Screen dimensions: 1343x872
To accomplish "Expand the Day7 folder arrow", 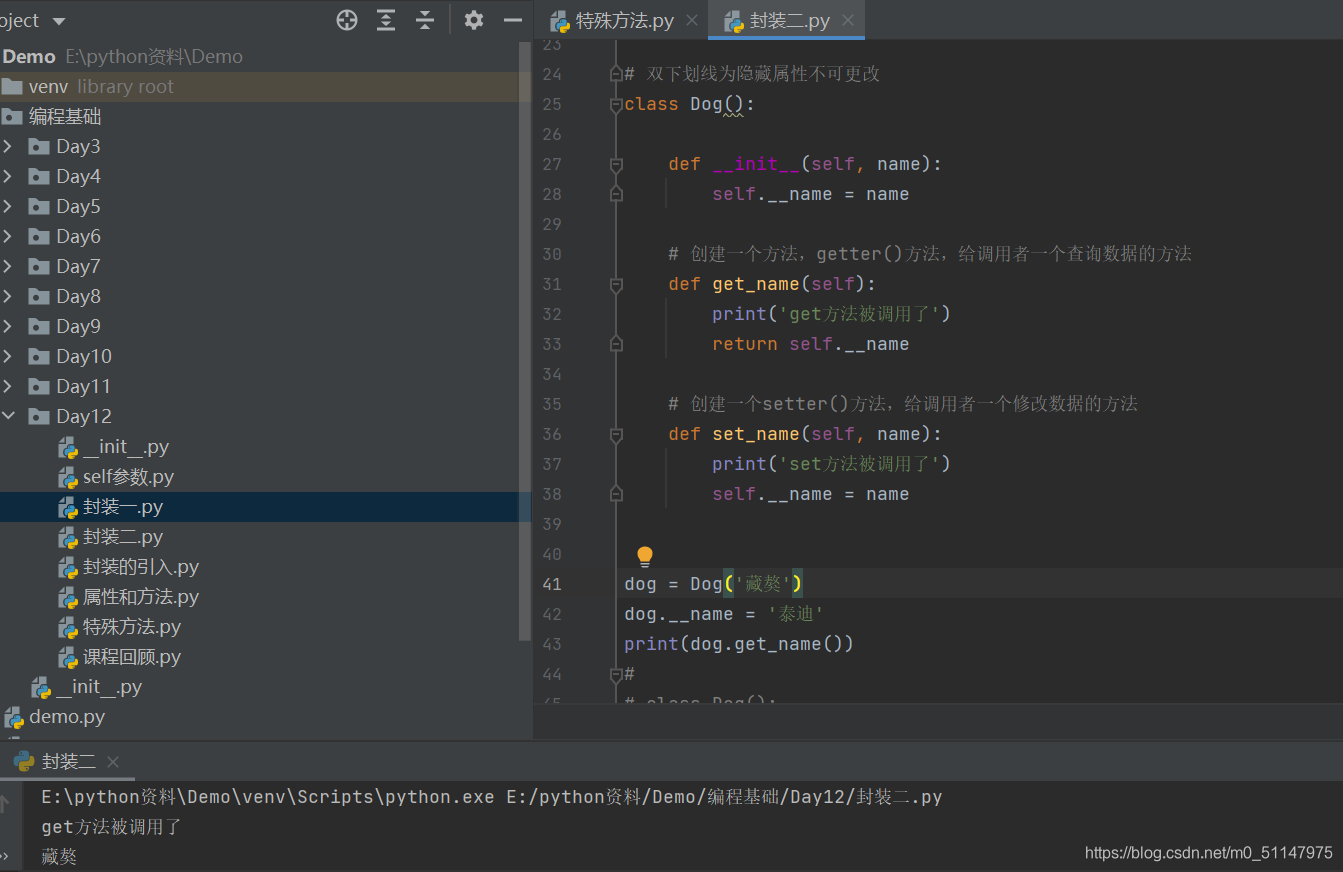I will (8, 267).
